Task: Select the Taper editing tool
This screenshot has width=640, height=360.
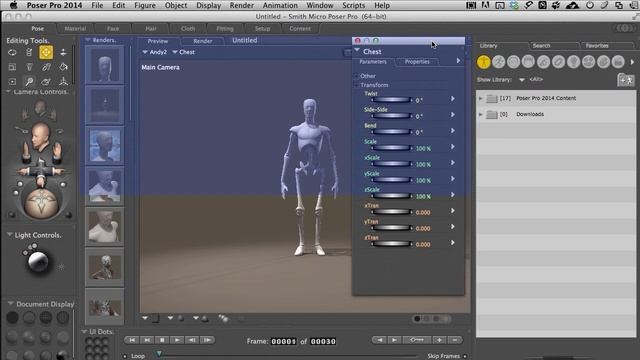Action: (x=29, y=67)
